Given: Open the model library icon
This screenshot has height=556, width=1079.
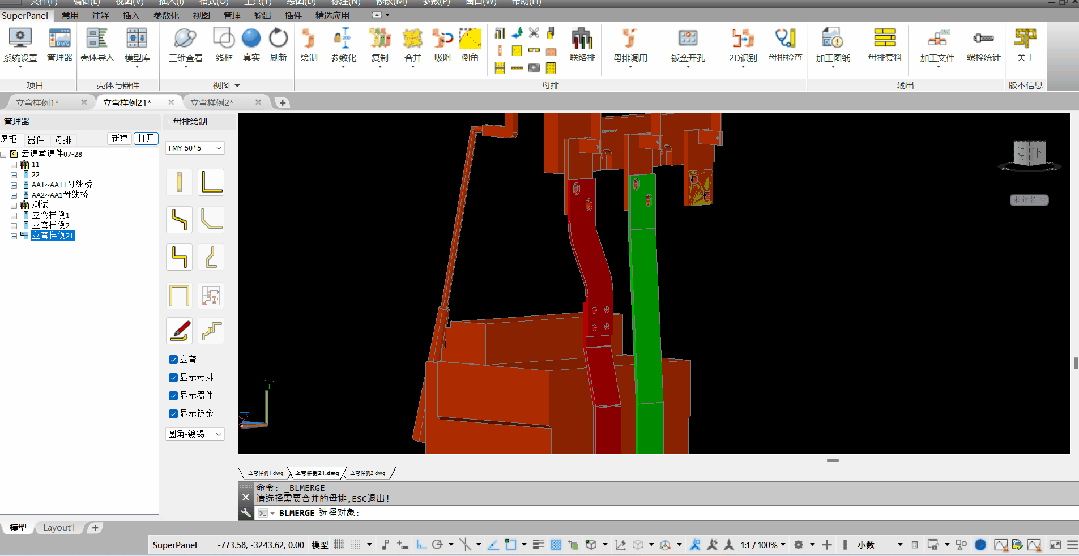Looking at the screenshot, I should tap(137, 39).
